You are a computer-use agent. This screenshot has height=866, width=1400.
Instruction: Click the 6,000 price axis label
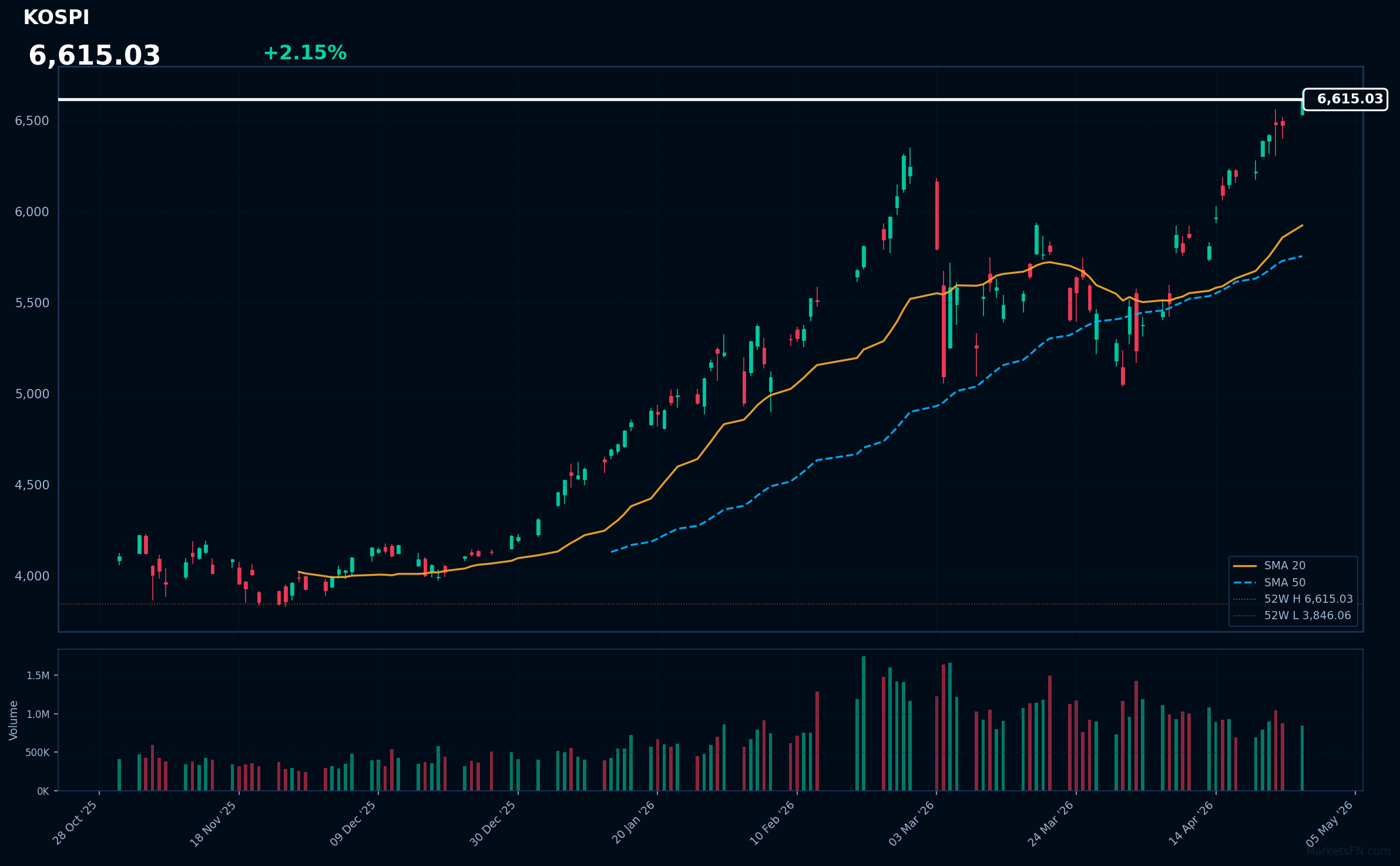coord(32,212)
